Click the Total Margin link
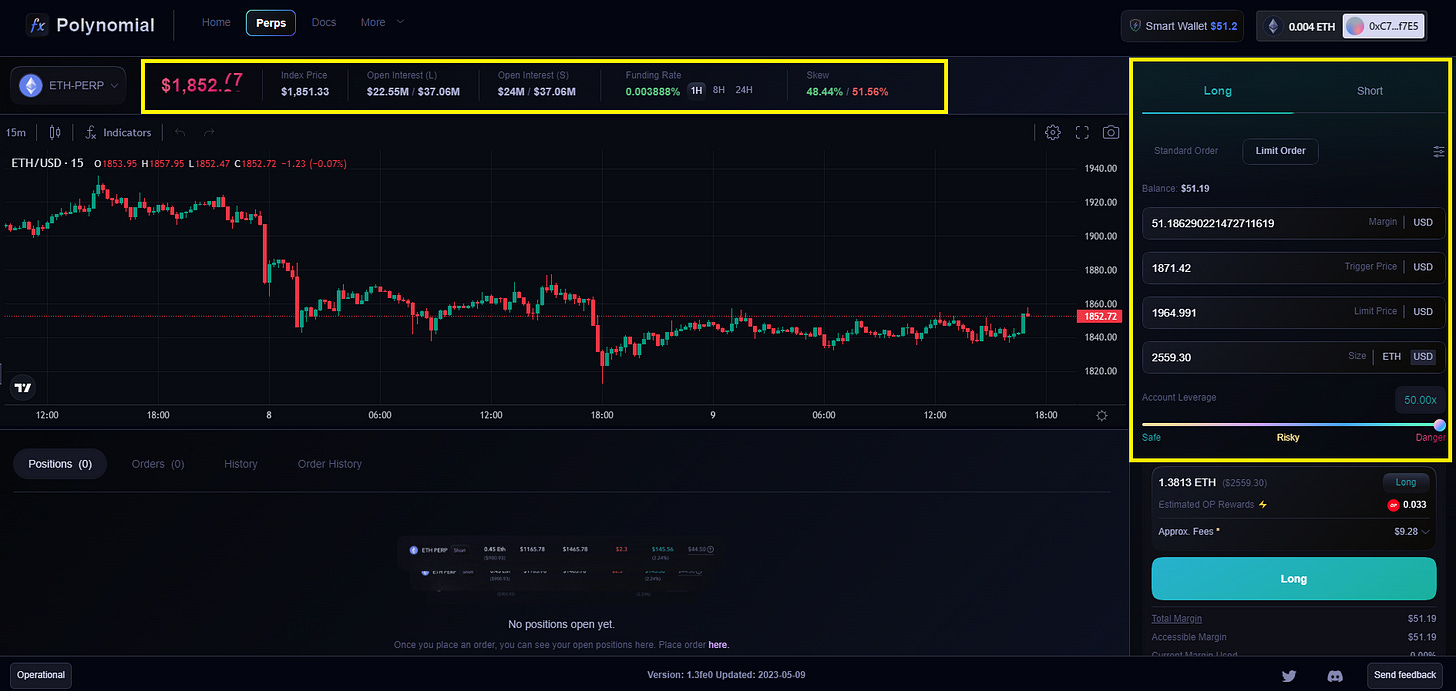 [x=1177, y=619]
